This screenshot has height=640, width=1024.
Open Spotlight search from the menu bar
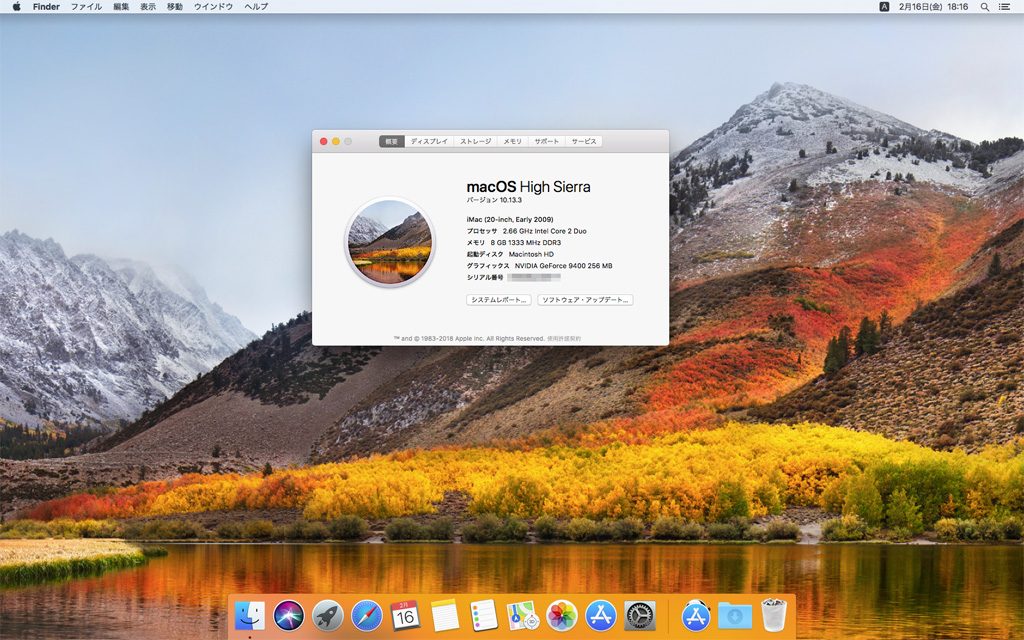tap(985, 7)
